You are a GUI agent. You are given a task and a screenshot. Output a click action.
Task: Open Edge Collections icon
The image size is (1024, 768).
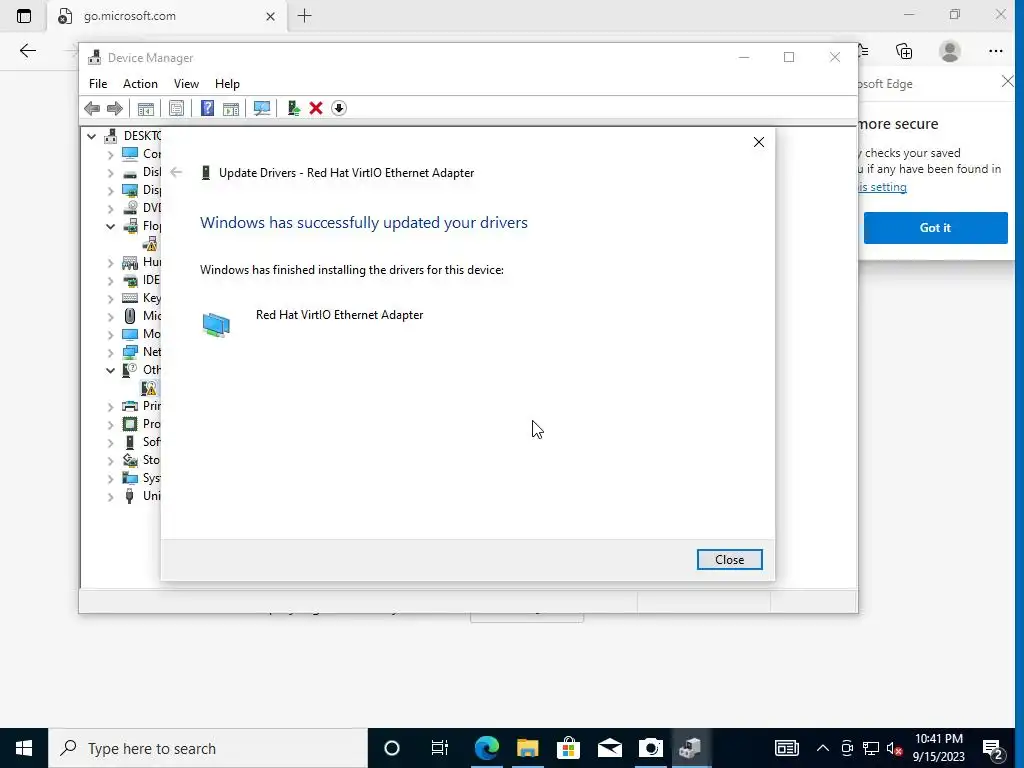[904, 51]
